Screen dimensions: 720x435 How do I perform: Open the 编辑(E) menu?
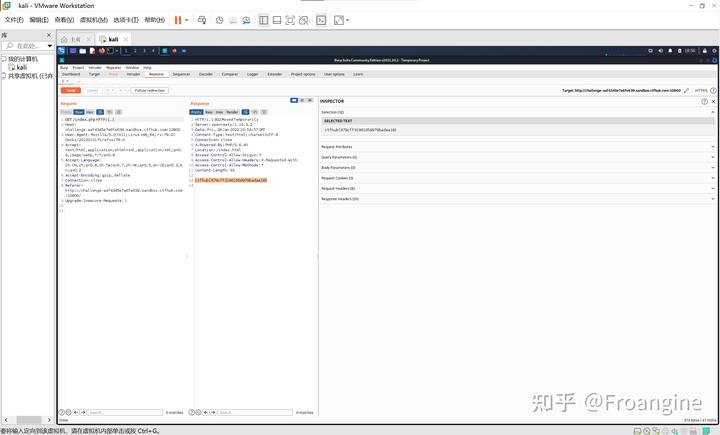click(39, 20)
